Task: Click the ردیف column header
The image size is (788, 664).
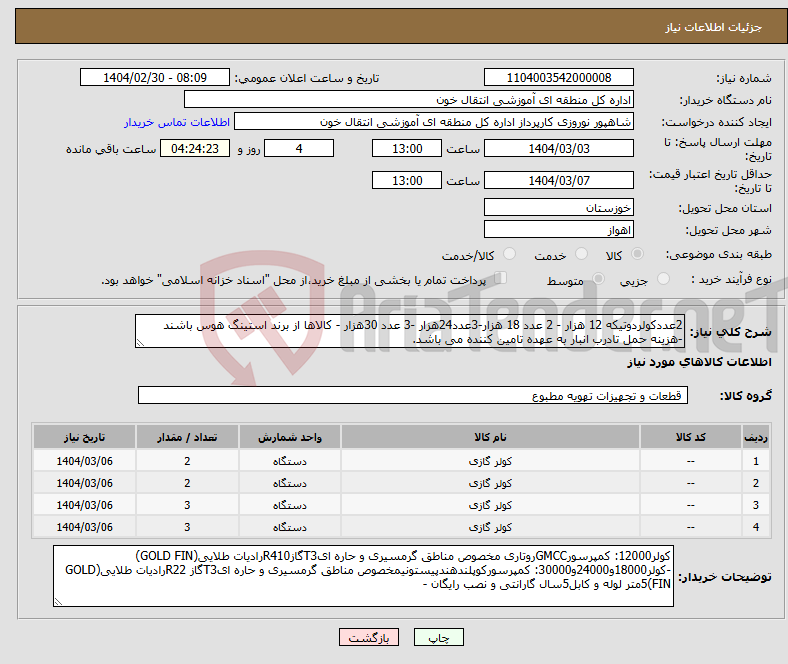Action: point(755,437)
